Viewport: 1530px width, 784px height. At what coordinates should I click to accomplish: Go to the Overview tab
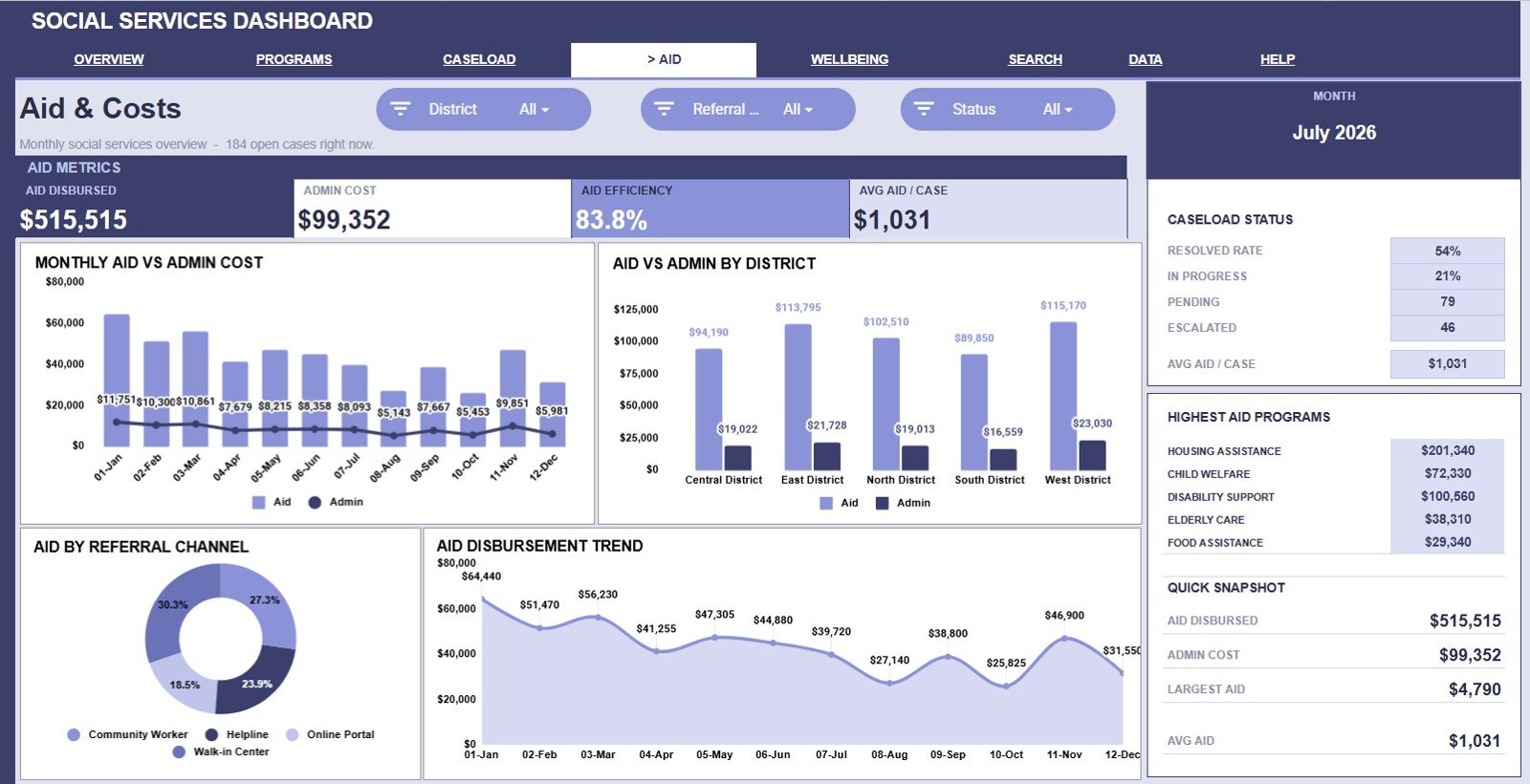[x=109, y=59]
